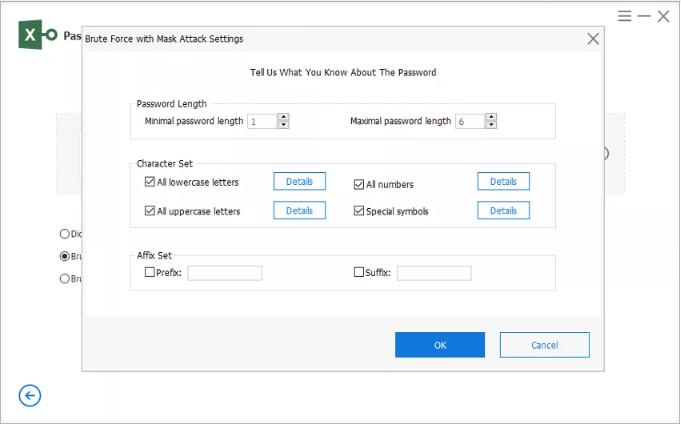Uncheck All lowercase letters
This screenshot has height=425, width=681.
[150, 183]
